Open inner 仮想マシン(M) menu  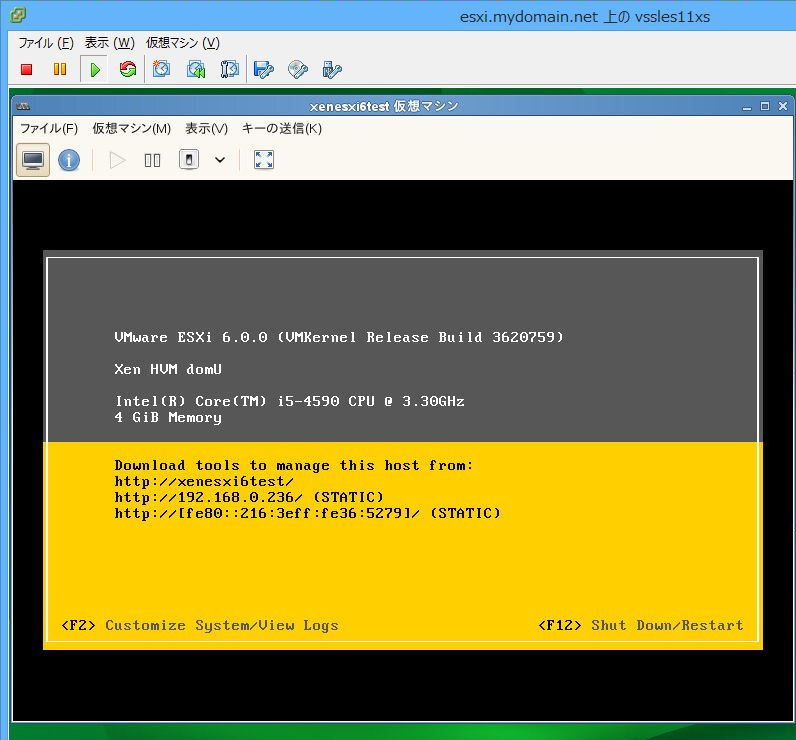pos(131,128)
